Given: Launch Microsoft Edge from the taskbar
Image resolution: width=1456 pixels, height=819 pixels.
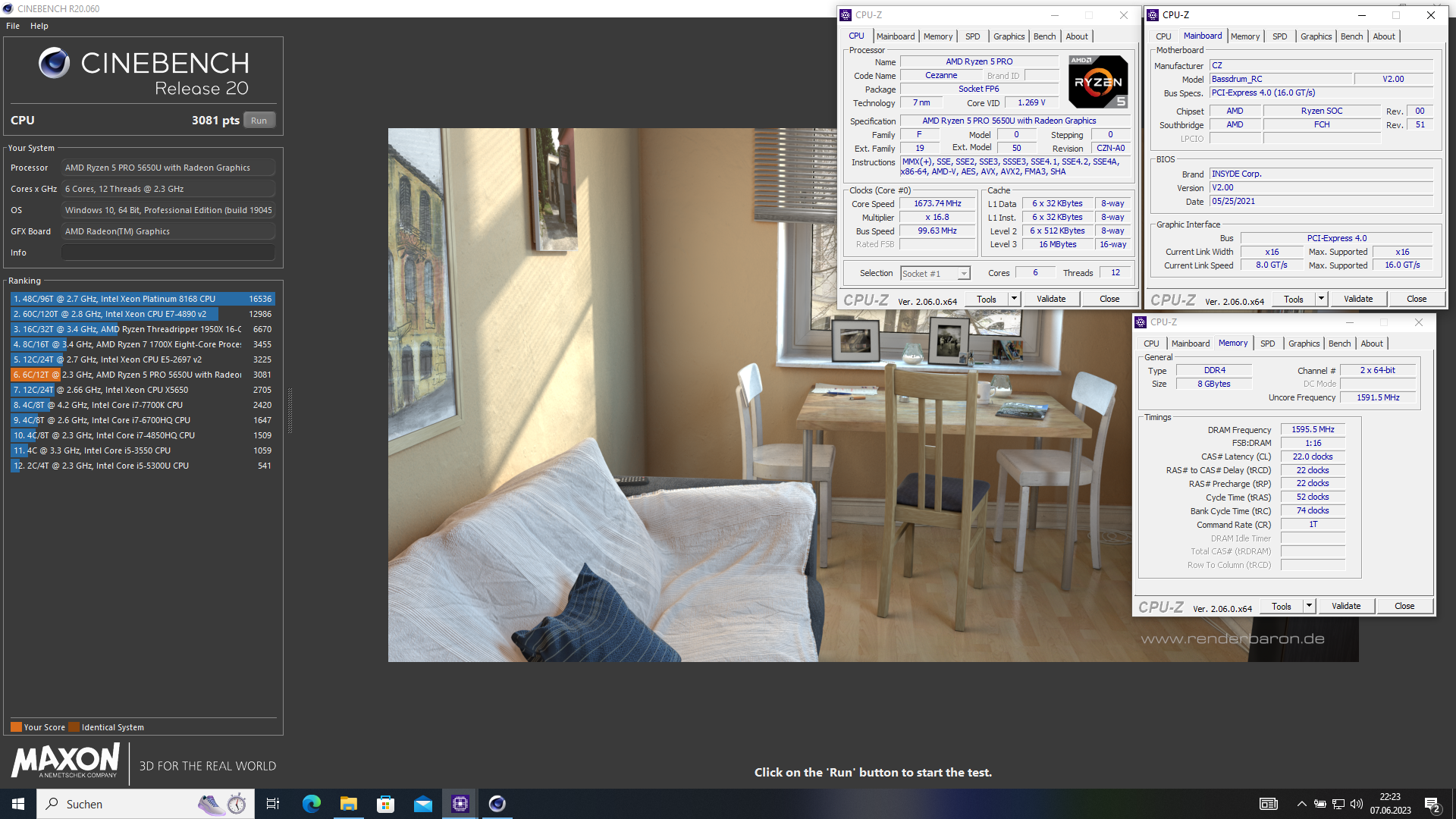Looking at the screenshot, I should click(x=311, y=804).
